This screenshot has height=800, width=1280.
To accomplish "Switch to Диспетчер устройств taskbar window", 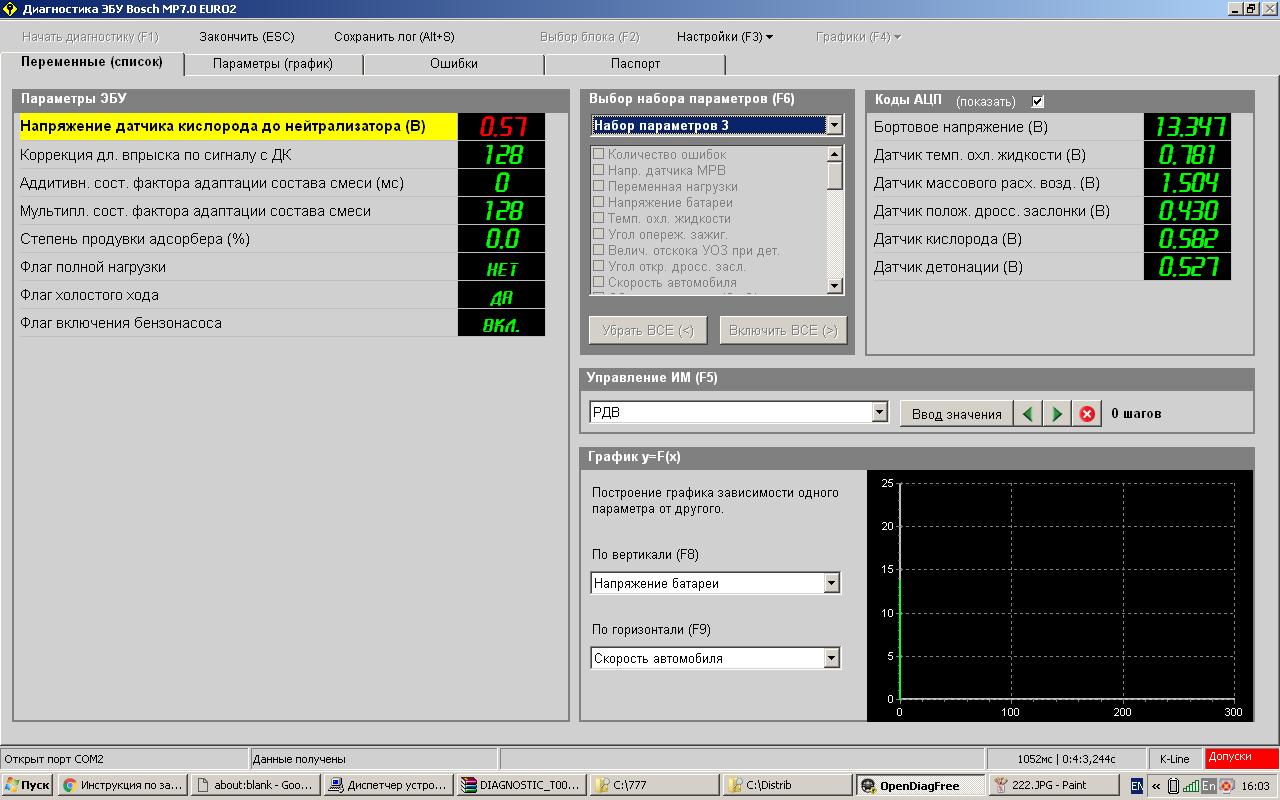I will point(389,785).
